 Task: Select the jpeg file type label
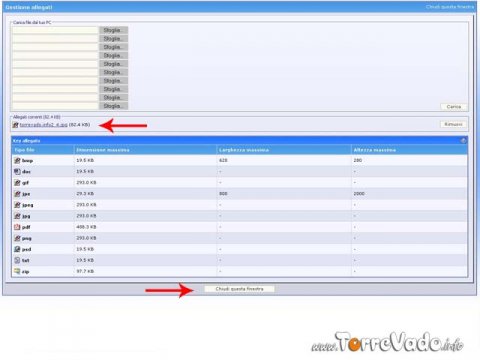28,205
